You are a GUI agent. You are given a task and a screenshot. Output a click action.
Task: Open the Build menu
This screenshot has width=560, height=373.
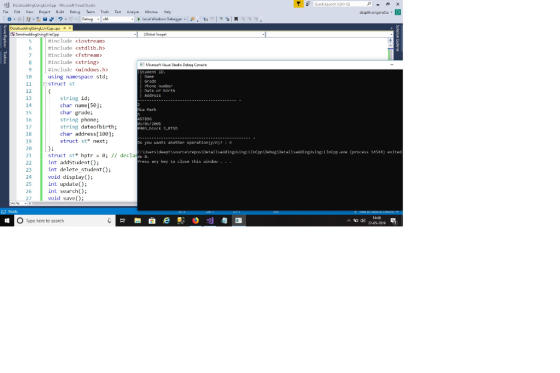tap(60, 12)
